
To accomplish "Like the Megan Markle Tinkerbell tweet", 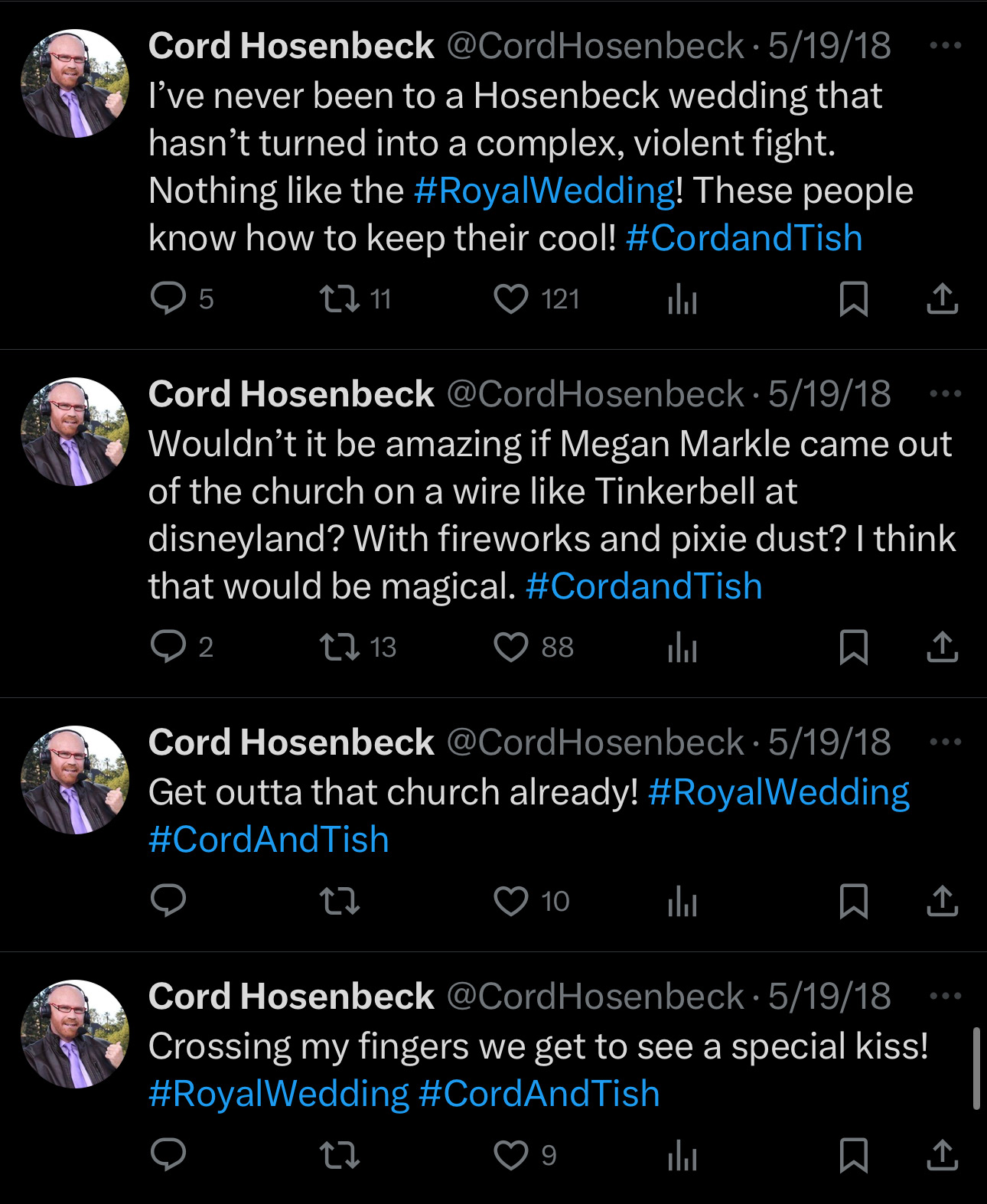I will point(511,648).
